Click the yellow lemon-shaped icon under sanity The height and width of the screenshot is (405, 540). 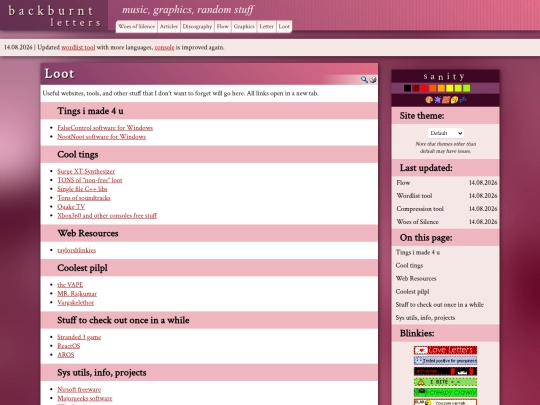tap(454, 100)
